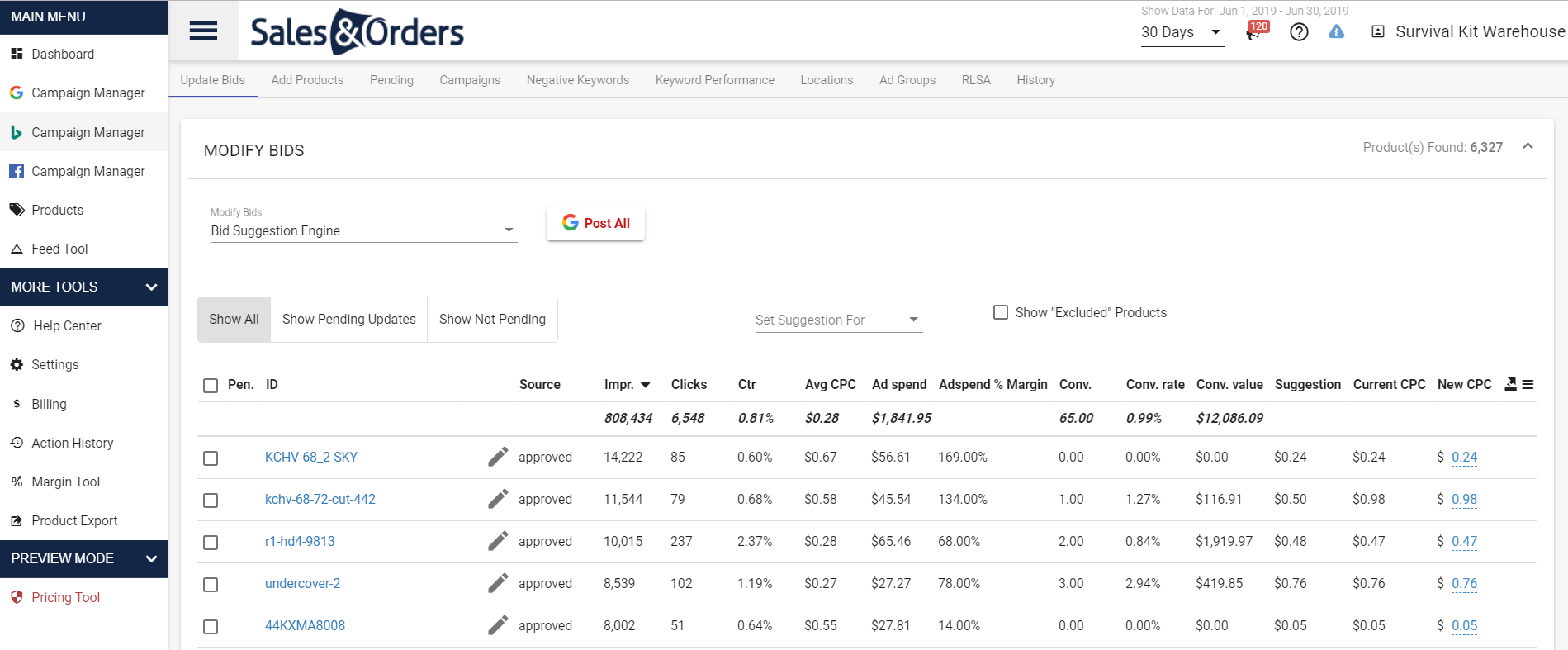Click the Facebook Campaign Manager icon
The width and height of the screenshot is (1568, 650).
pos(17,171)
